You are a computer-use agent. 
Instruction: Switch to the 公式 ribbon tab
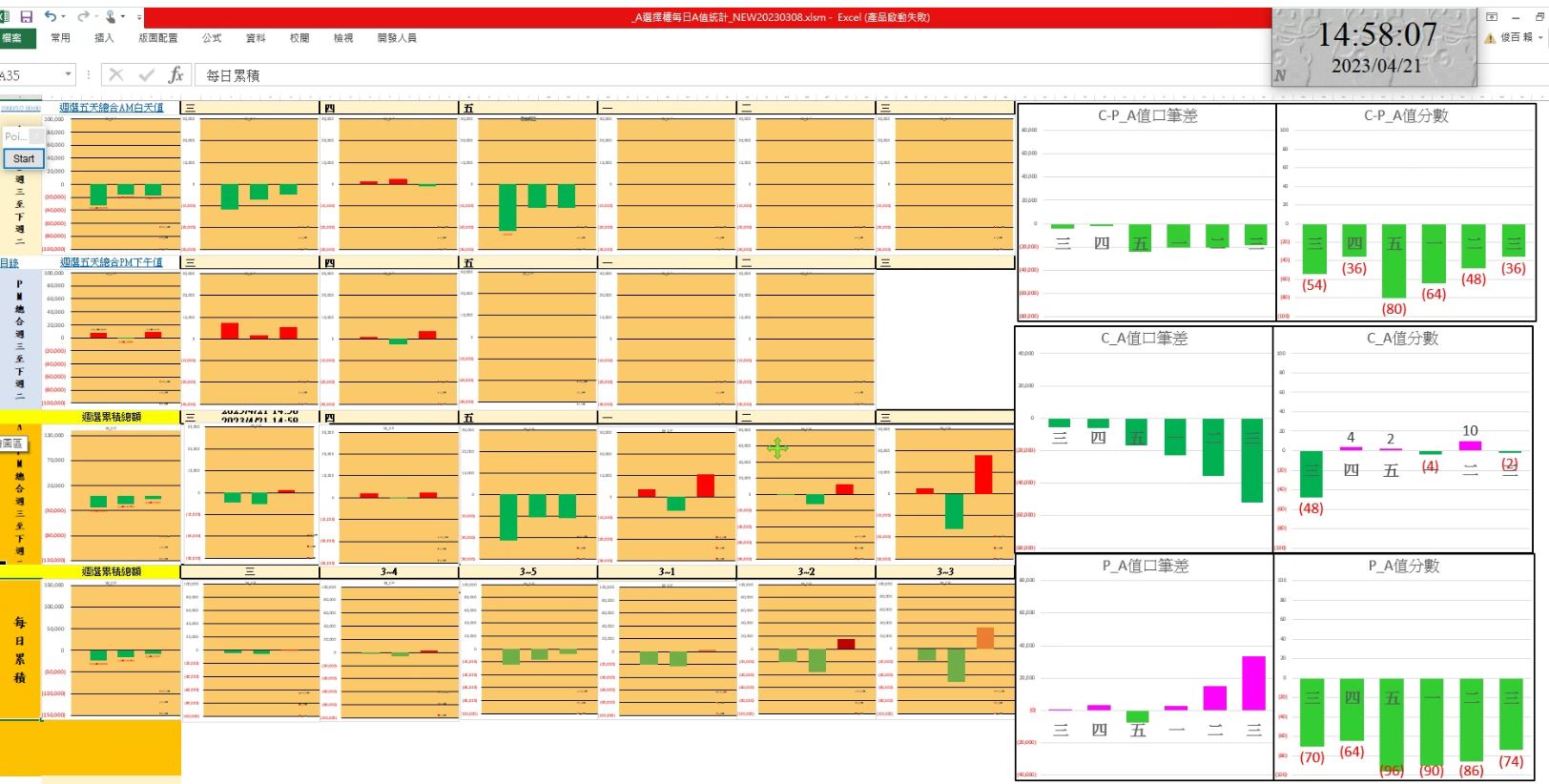(x=212, y=38)
